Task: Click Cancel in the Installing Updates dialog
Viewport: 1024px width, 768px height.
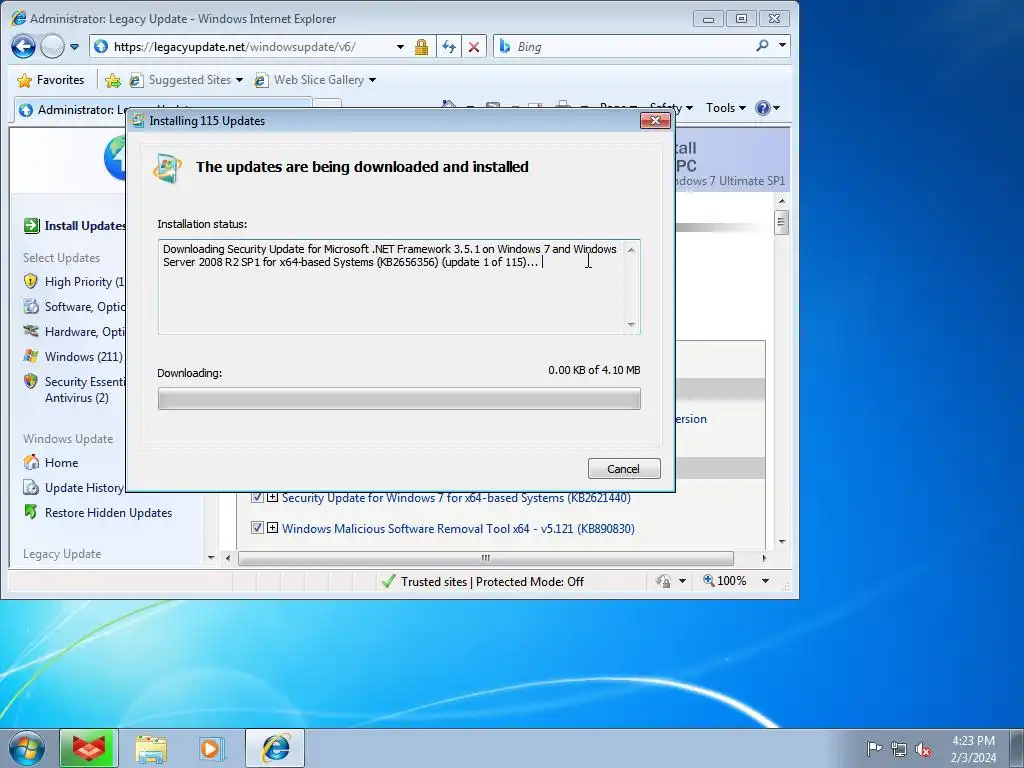Action: pyautogui.click(x=624, y=468)
